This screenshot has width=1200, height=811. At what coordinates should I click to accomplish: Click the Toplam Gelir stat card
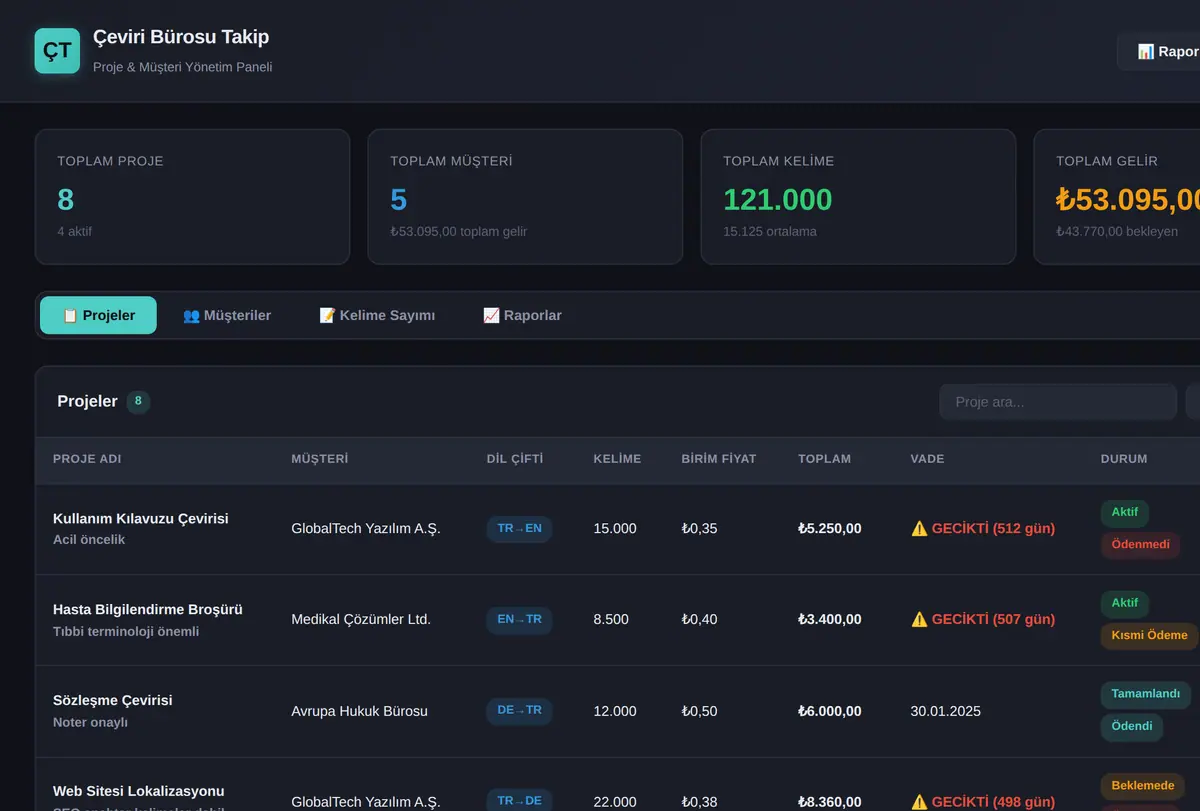[x=1117, y=197]
